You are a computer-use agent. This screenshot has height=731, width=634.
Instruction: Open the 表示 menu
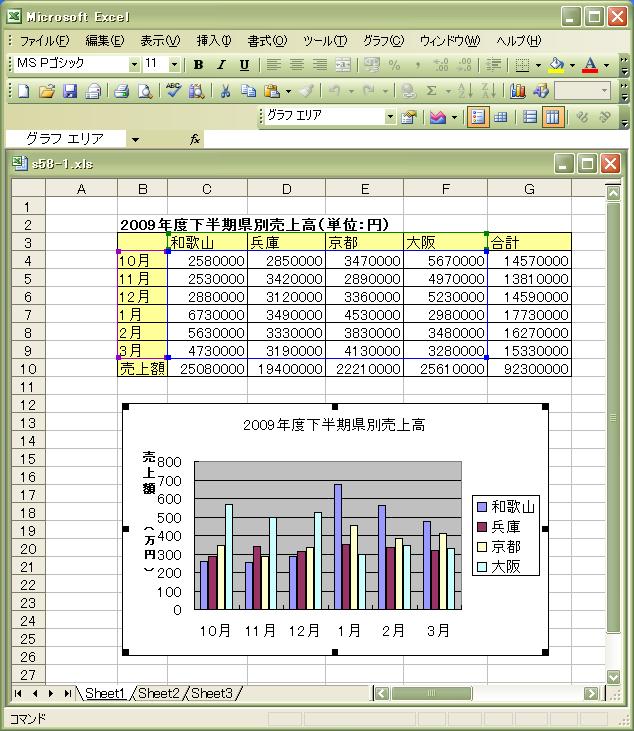click(160, 41)
